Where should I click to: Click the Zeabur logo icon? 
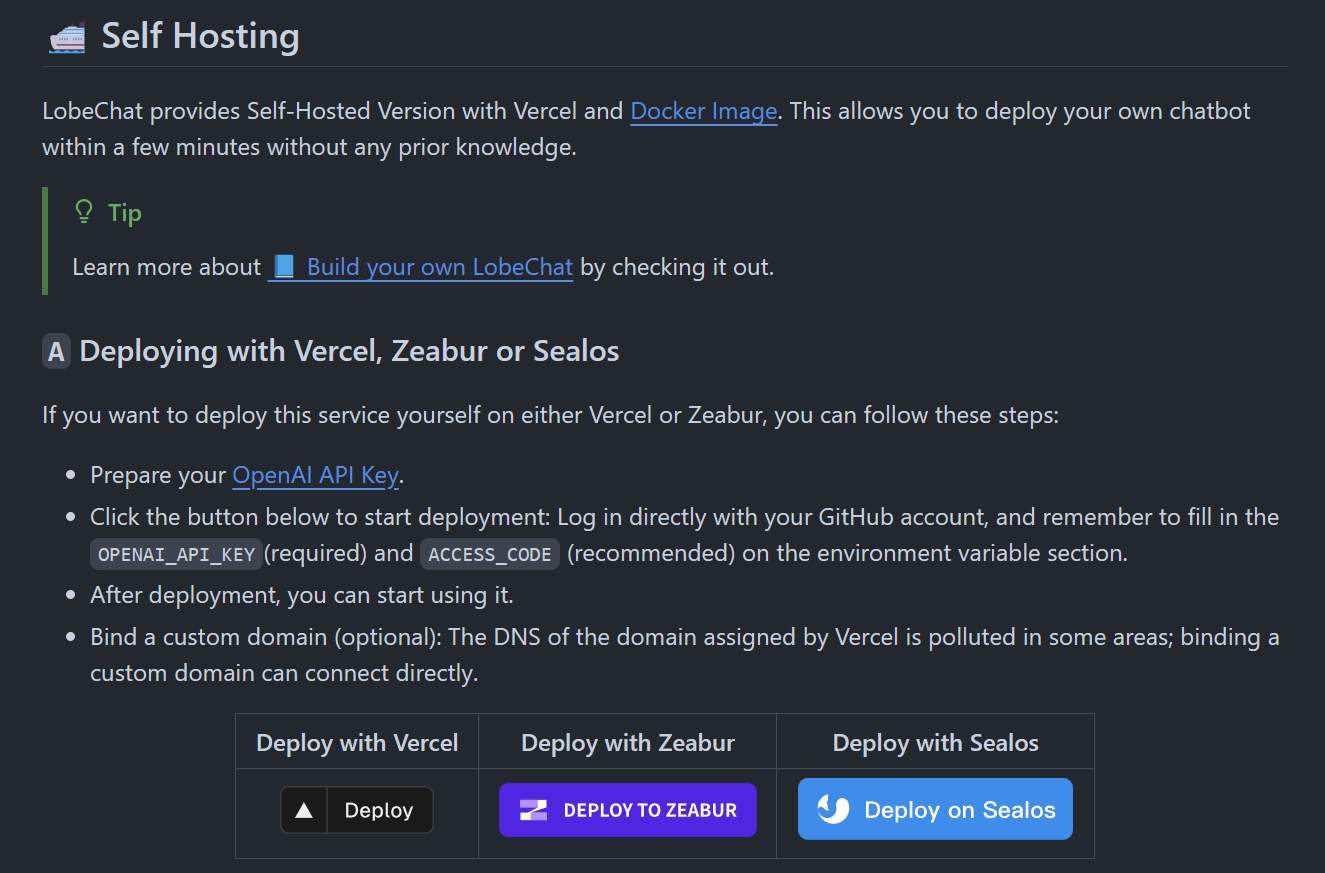(x=533, y=810)
